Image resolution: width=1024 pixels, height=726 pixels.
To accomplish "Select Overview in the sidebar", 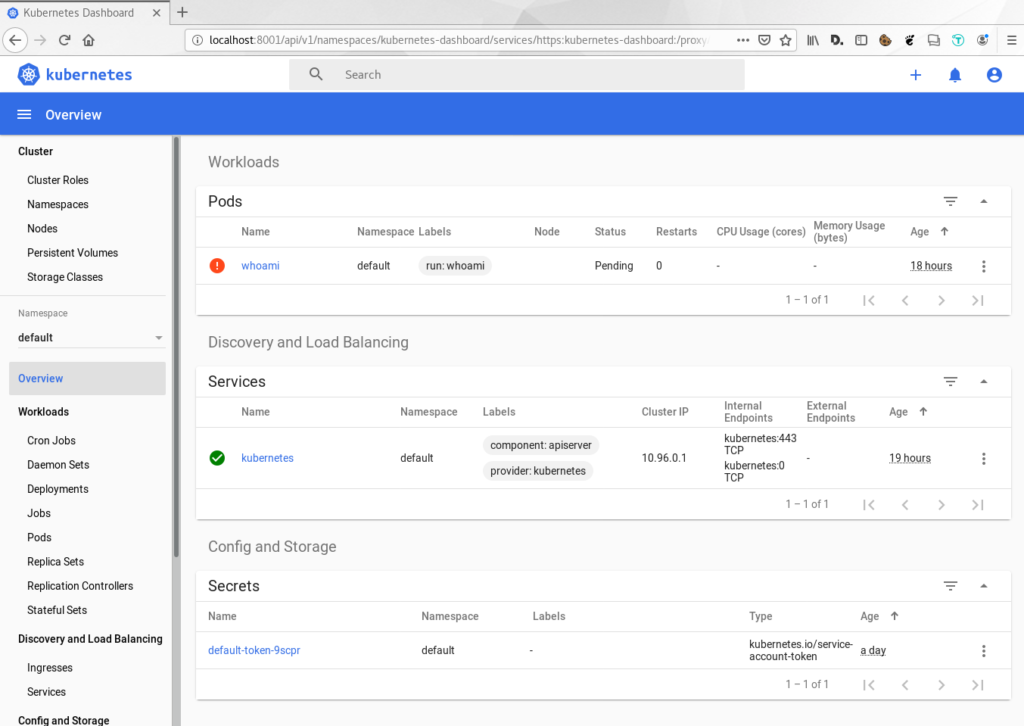I will click(x=88, y=379).
